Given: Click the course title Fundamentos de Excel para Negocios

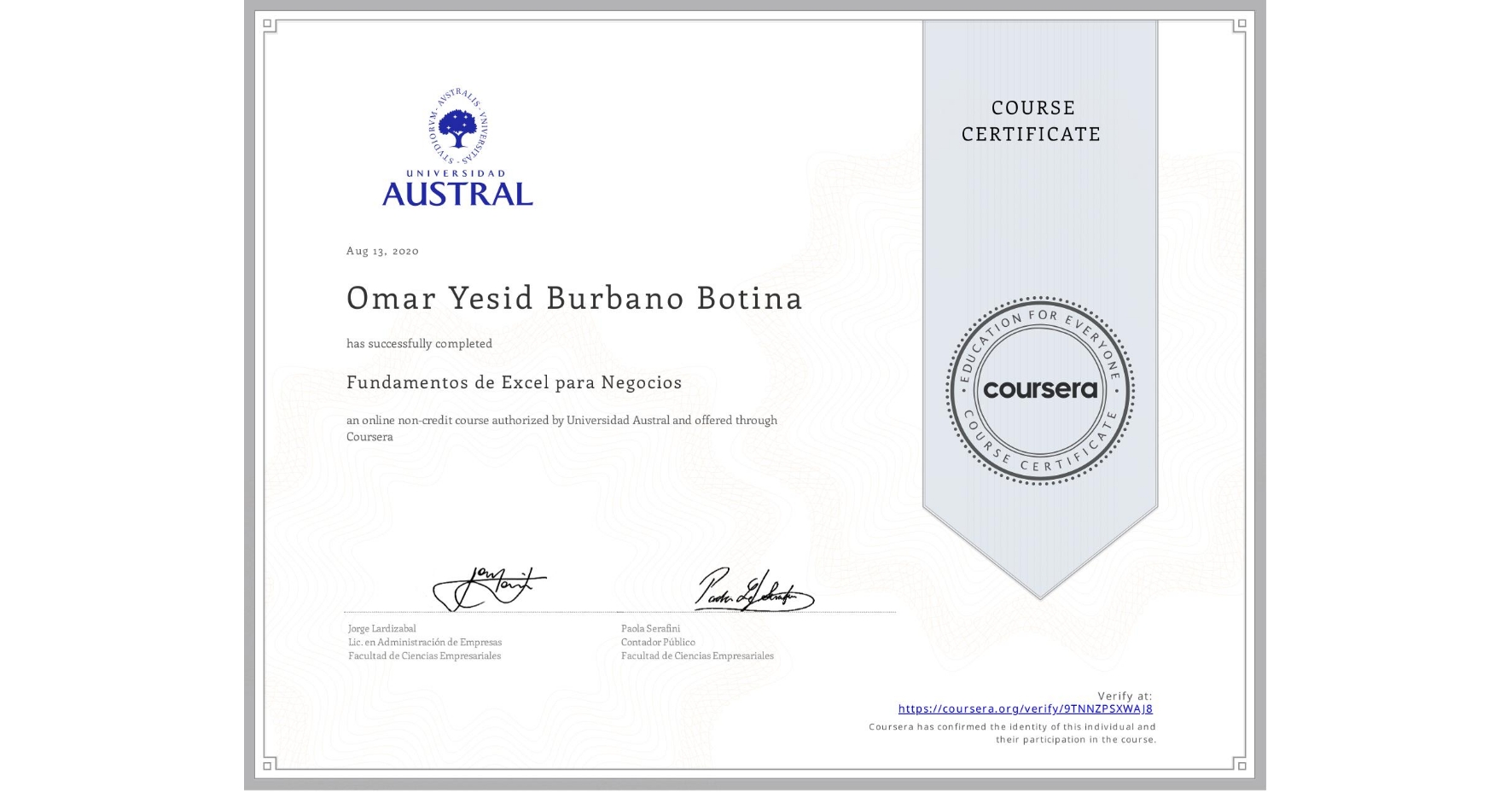Looking at the screenshot, I should (513, 382).
